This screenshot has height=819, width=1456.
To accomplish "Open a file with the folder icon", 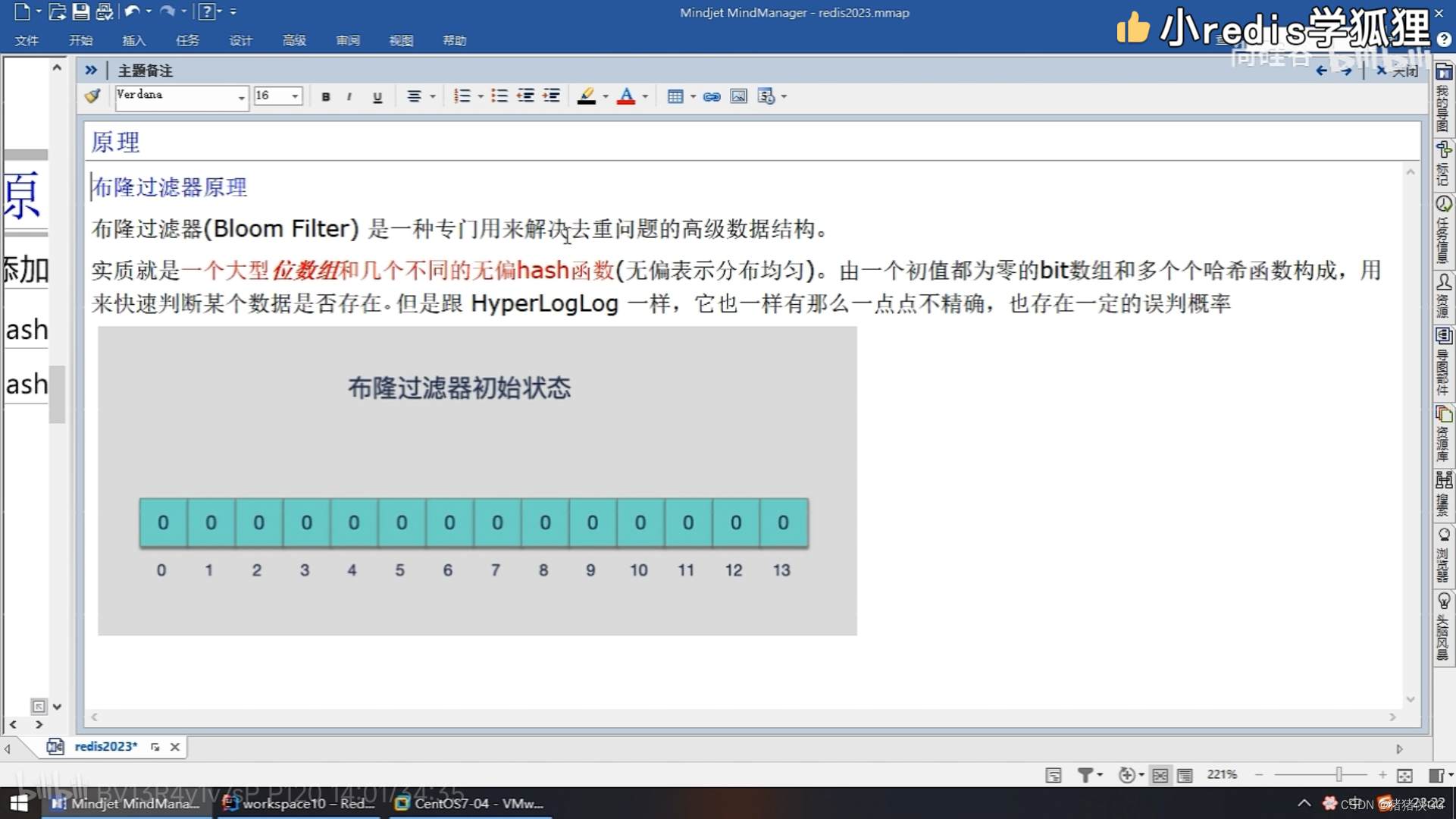I will coord(57,12).
